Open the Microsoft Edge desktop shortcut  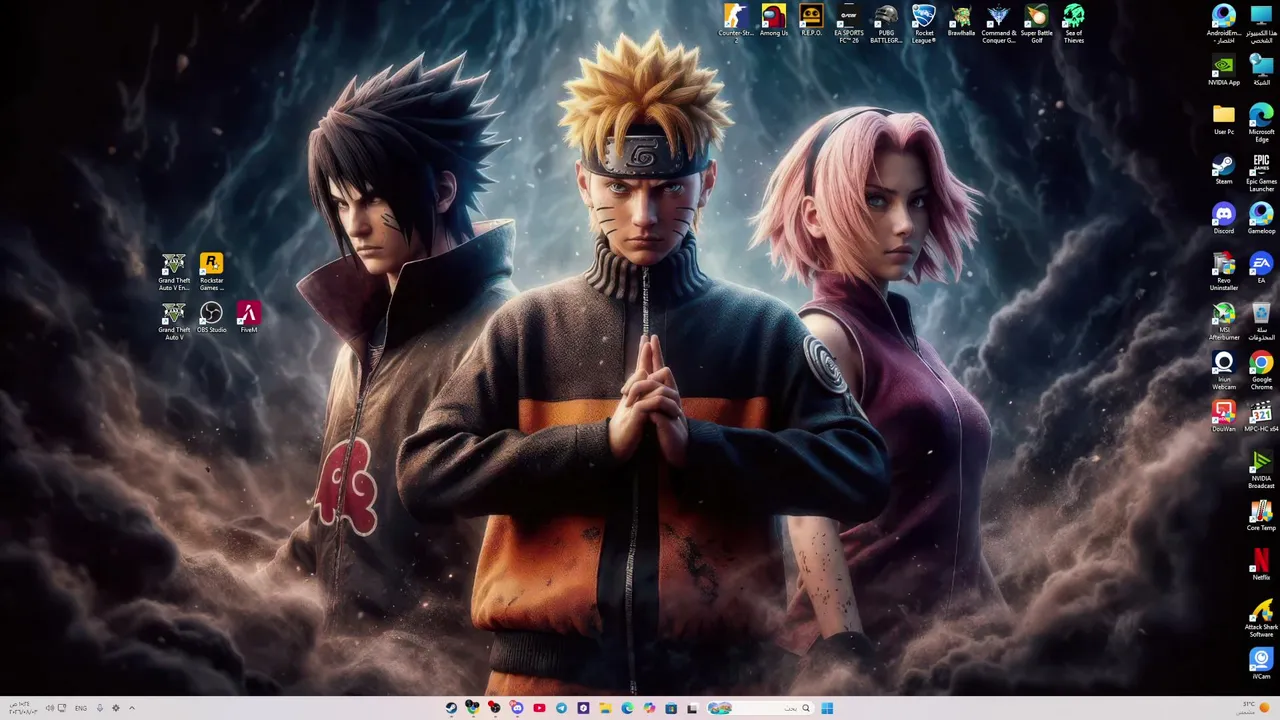(1261, 122)
